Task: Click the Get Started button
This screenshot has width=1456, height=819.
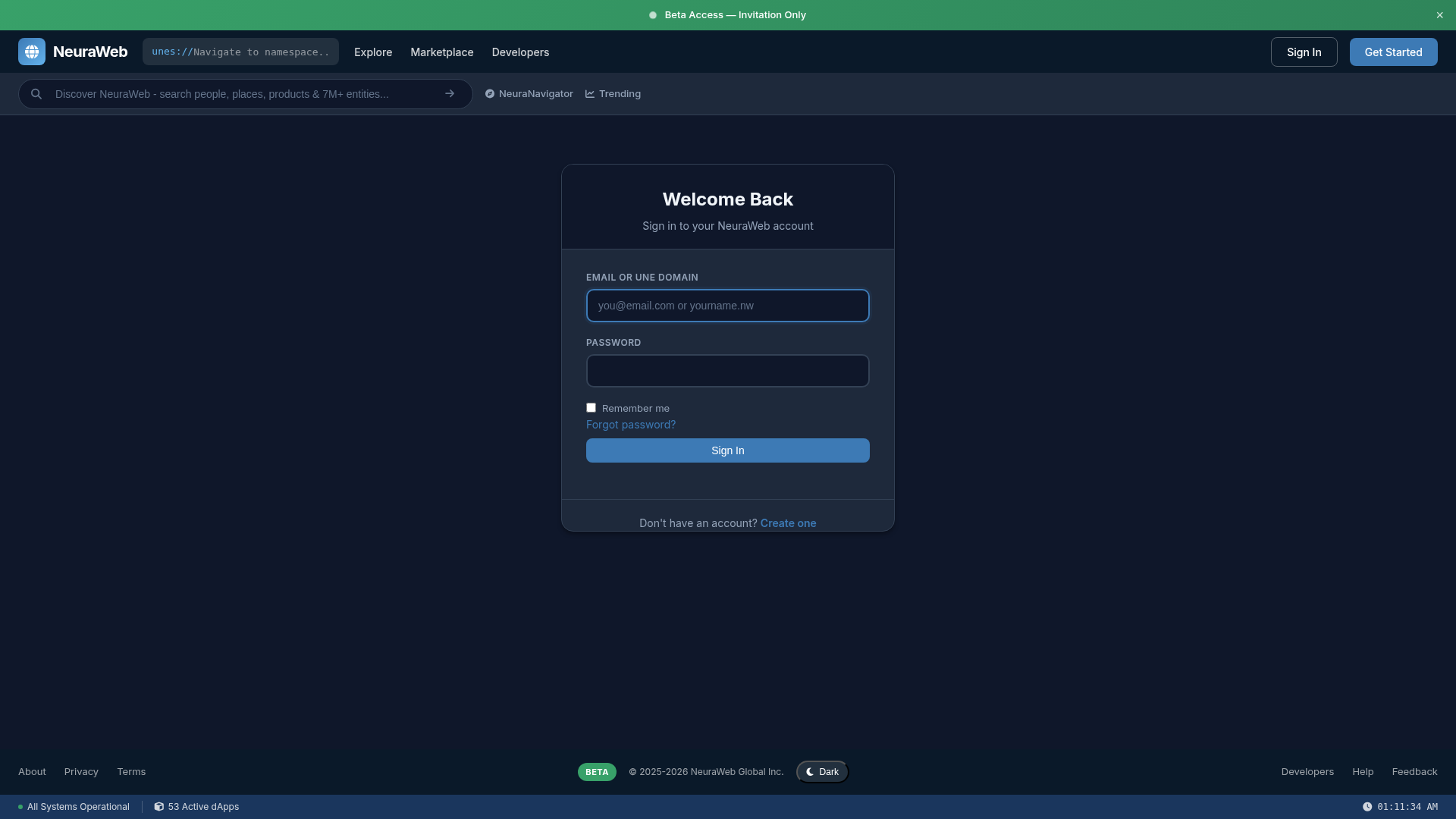Action: point(1394,52)
